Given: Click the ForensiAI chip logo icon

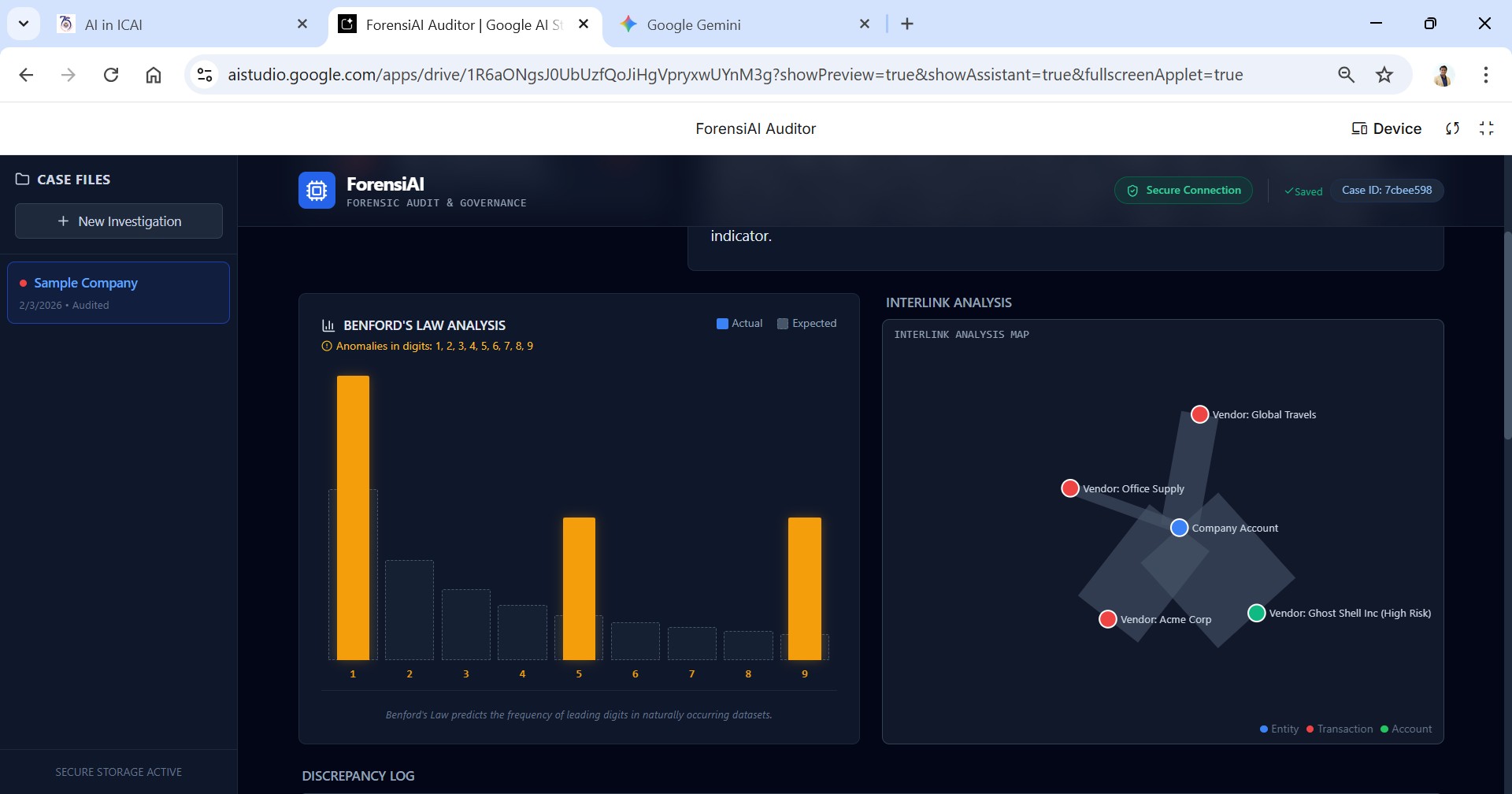Looking at the screenshot, I should tap(317, 191).
